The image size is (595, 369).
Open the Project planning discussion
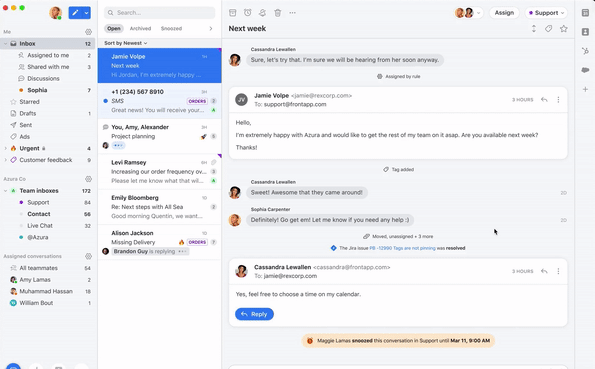[x=159, y=136]
